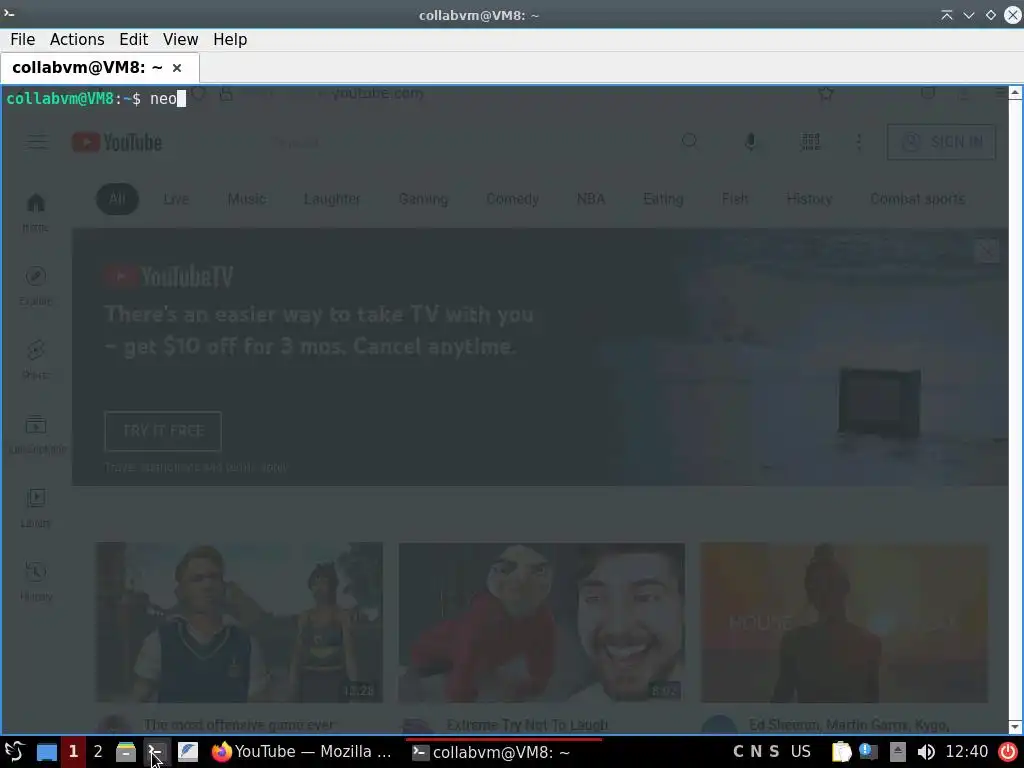
Task: Switch to workspace 2
Action: click(98, 752)
